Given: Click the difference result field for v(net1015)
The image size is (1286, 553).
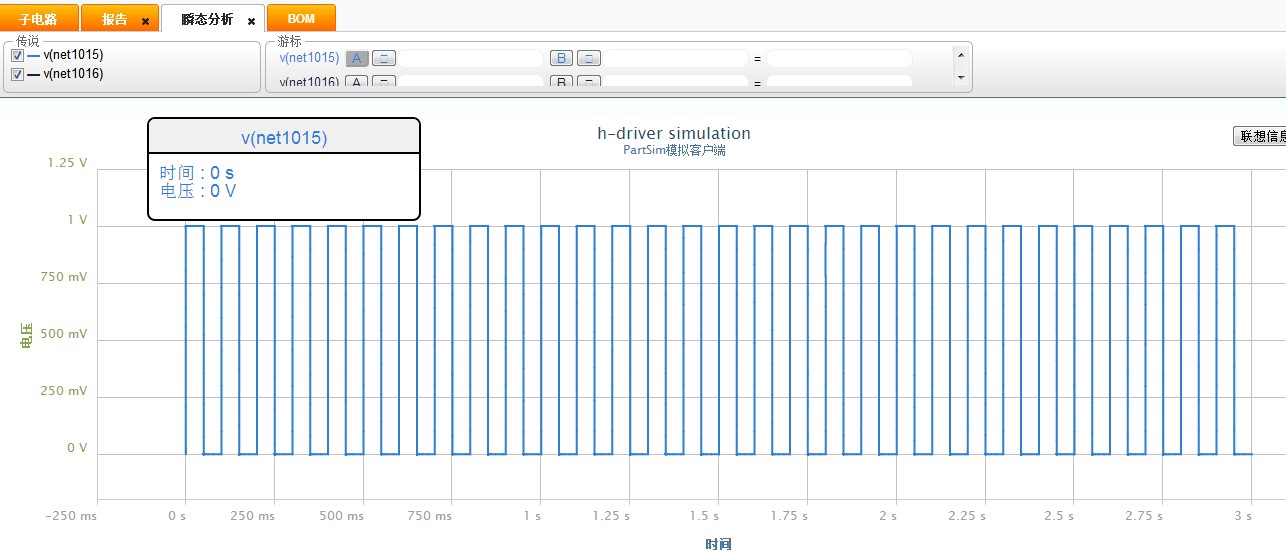Looking at the screenshot, I should (x=840, y=58).
